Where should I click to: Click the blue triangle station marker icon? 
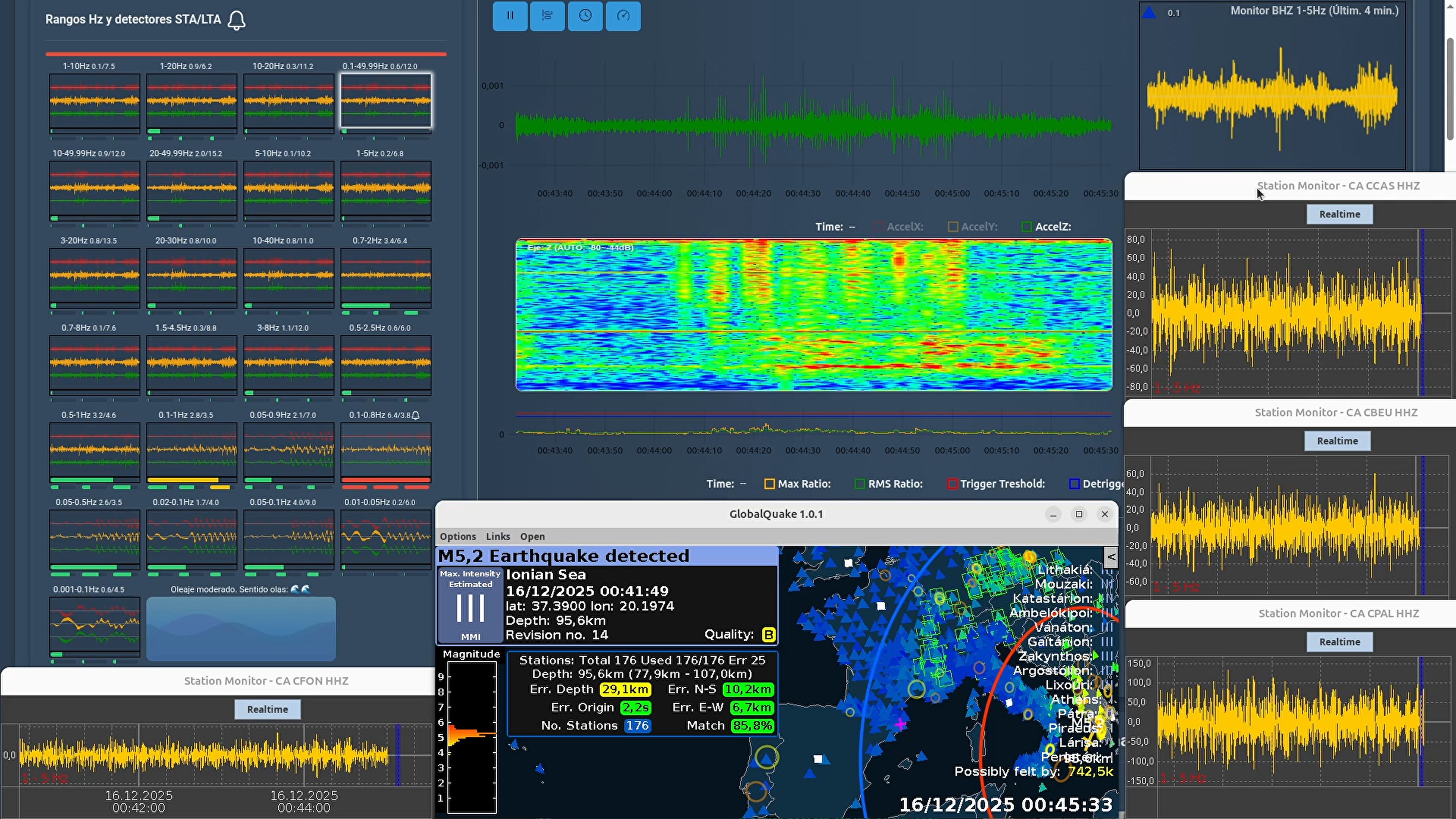coord(1148,13)
